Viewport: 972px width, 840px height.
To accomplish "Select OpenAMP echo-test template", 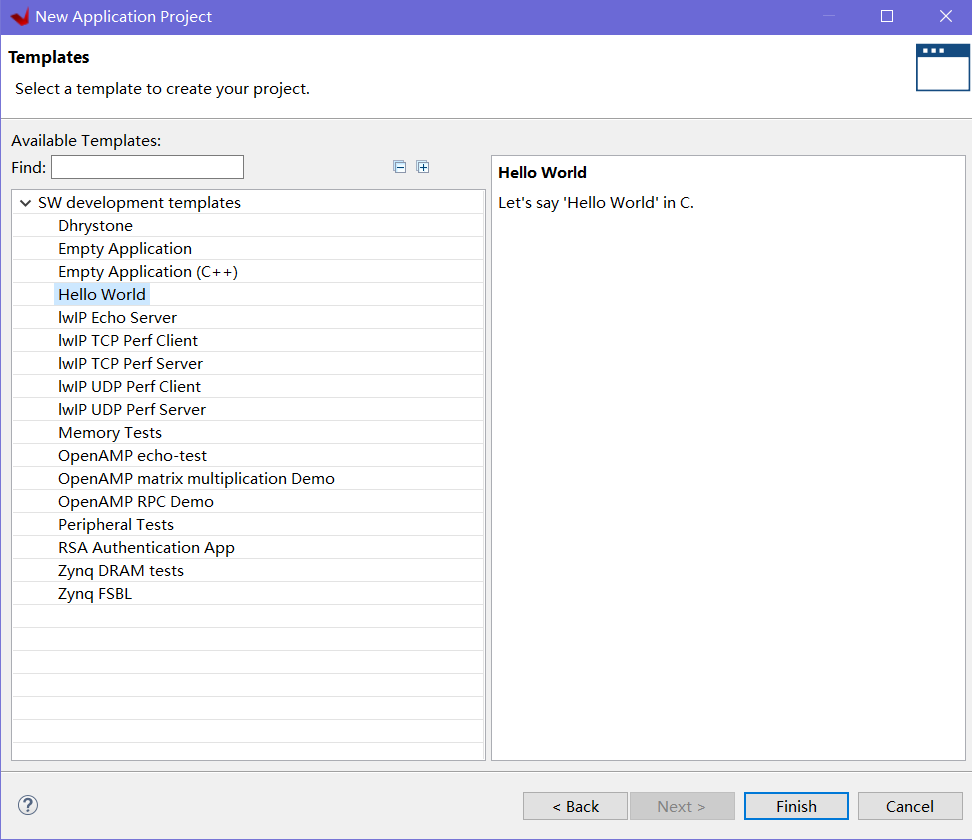I will (x=133, y=456).
